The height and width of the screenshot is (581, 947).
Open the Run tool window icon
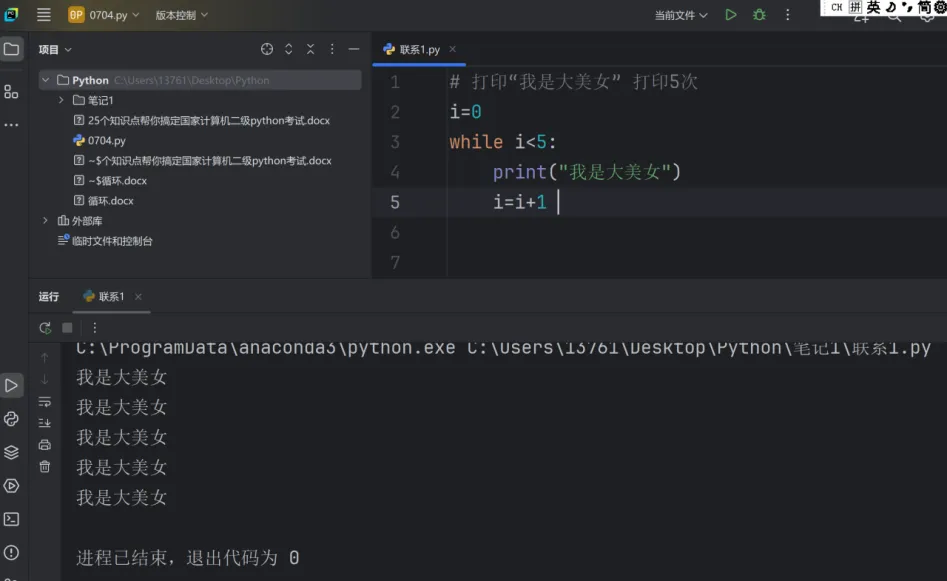tap(11, 385)
